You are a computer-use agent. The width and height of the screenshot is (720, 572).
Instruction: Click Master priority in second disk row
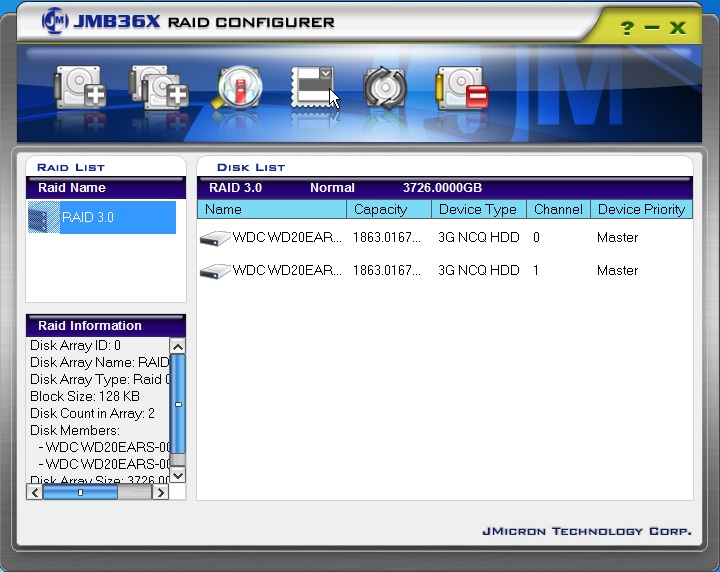pos(618,270)
